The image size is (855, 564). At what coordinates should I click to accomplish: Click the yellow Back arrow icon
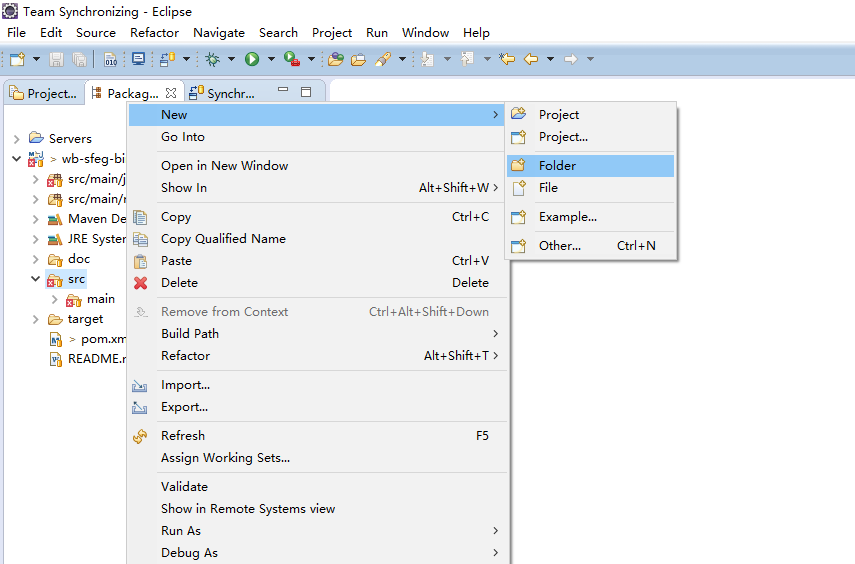531,59
